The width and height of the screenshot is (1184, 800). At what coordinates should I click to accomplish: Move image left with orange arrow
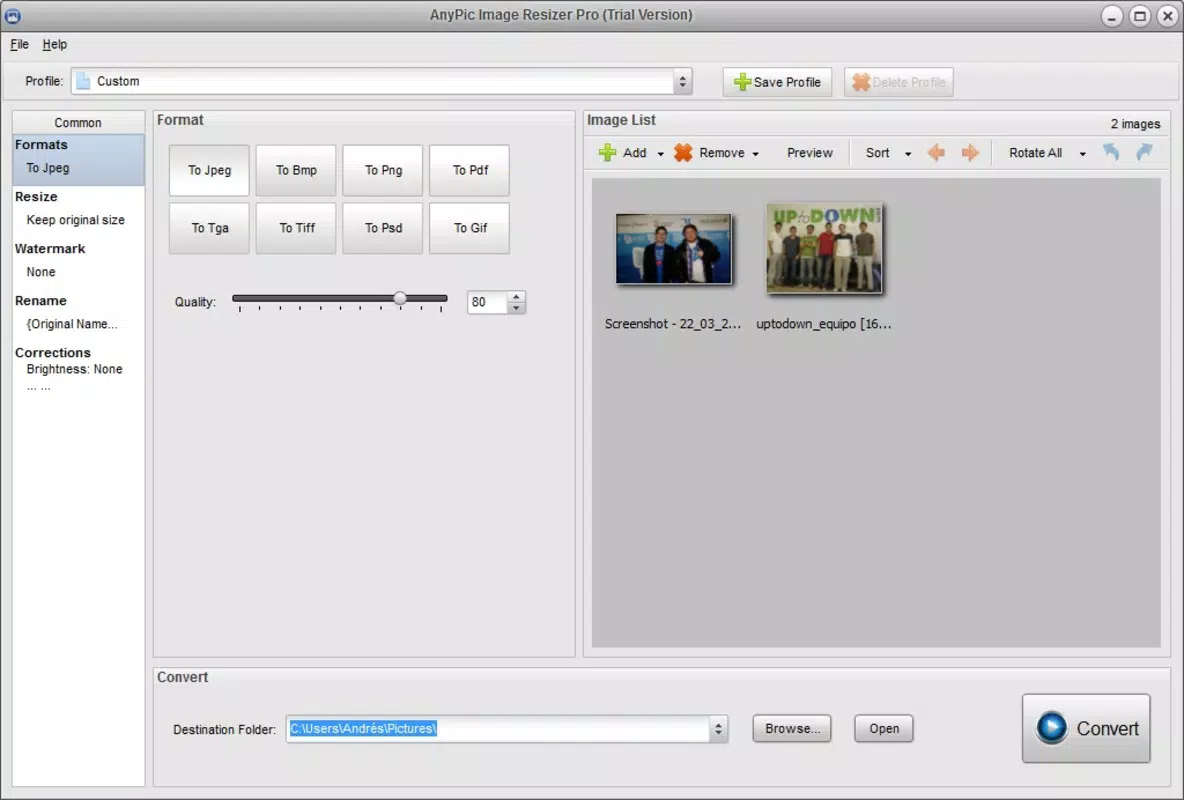tap(936, 153)
